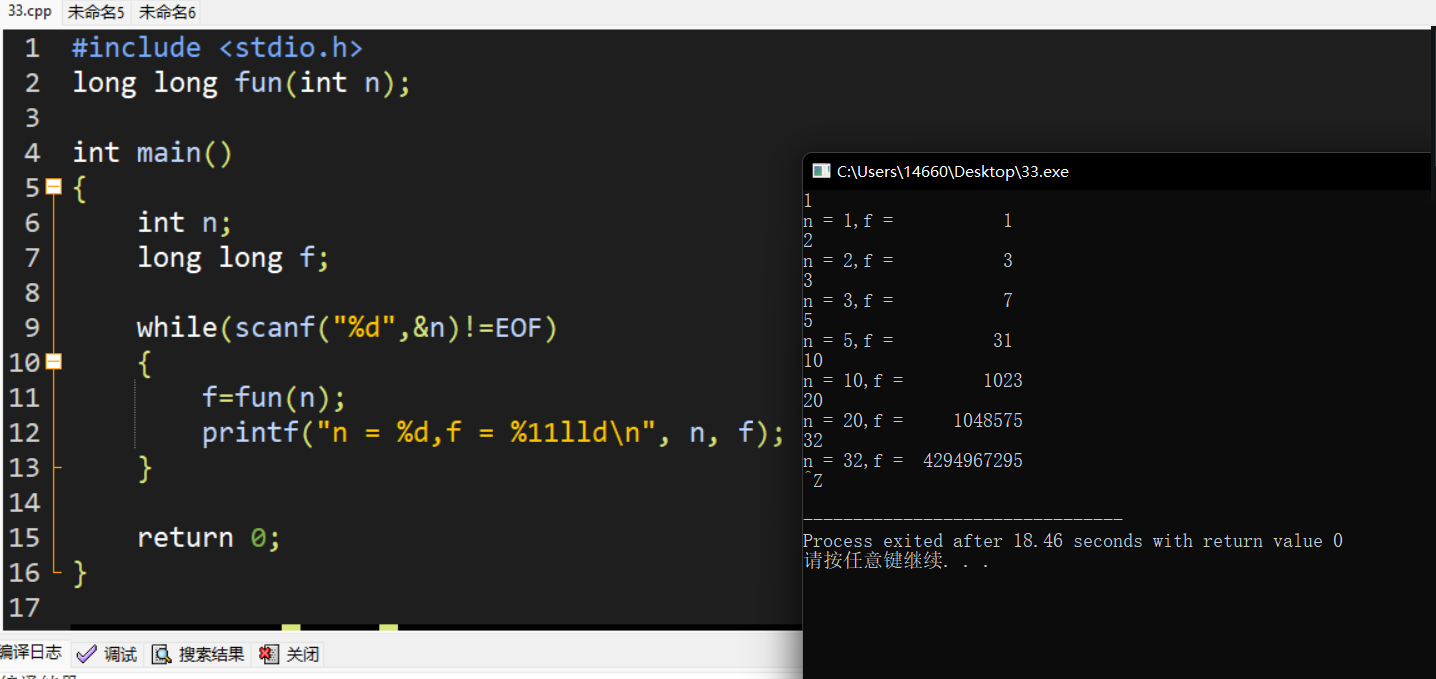Screen dimensions: 1436x679
Task: Click the 'f=fun(n);' statement
Action: (x=274, y=397)
